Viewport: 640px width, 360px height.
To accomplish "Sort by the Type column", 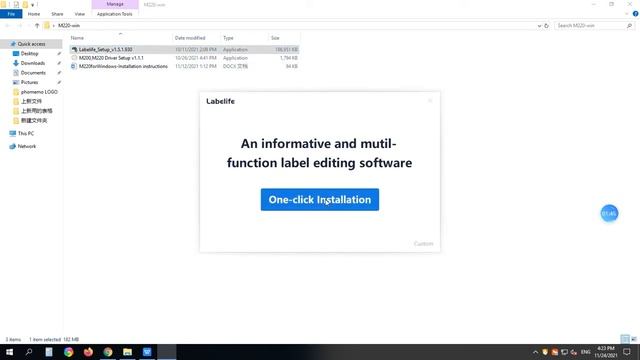I will point(228,38).
